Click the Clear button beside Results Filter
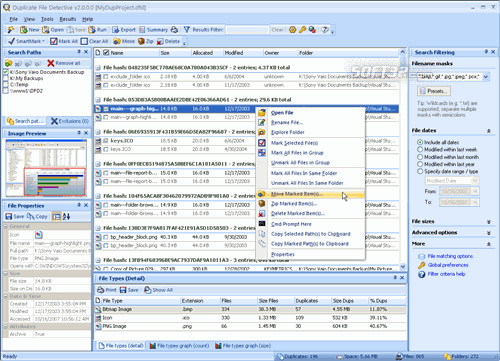Viewport: 500px width, 361px height. [x=277, y=30]
